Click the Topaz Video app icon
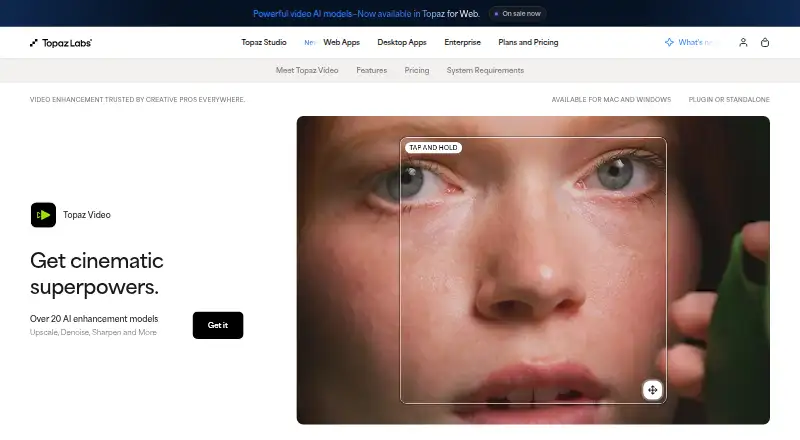 tap(43, 215)
